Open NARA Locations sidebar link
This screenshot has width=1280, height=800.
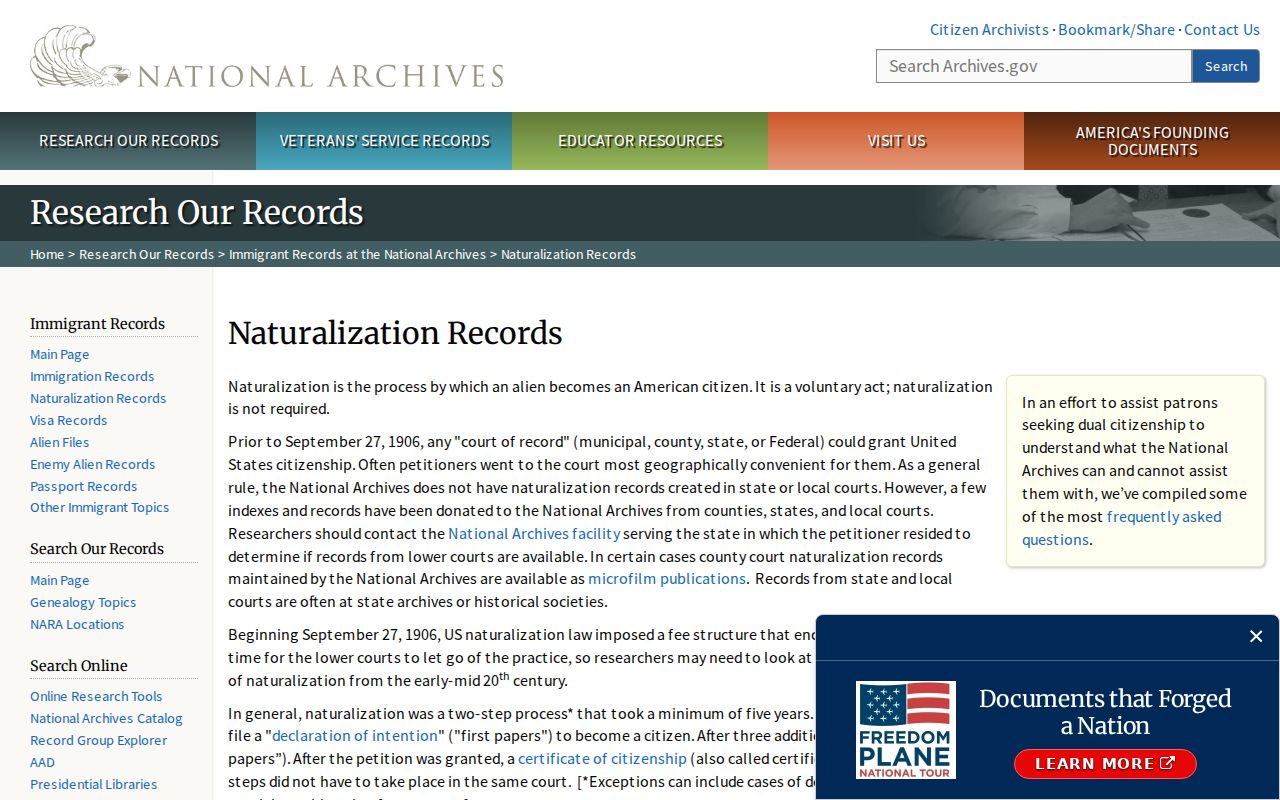[77, 624]
